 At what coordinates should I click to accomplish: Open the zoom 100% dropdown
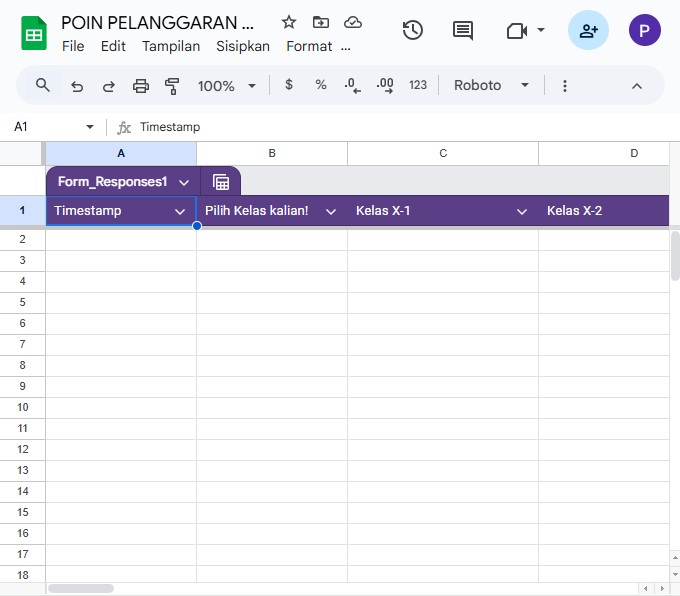click(227, 86)
